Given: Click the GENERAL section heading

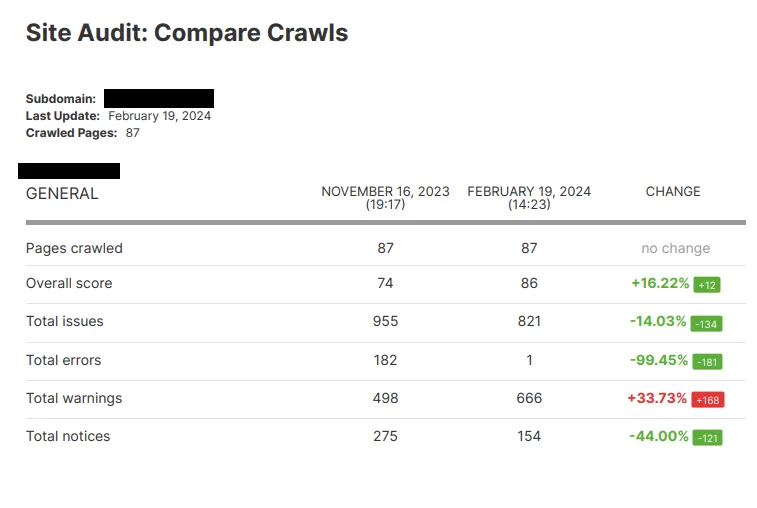Looking at the screenshot, I should 62,194.
